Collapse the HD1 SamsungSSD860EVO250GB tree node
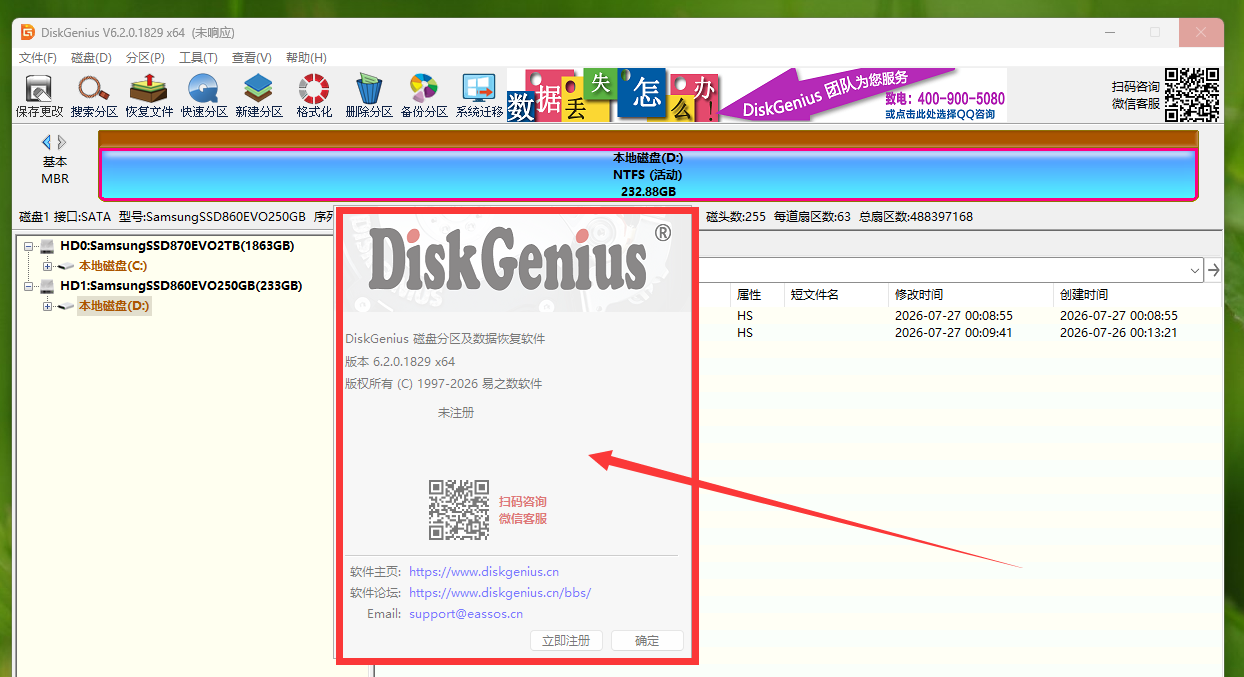The image size is (1244, 677). tap(30, 286)
